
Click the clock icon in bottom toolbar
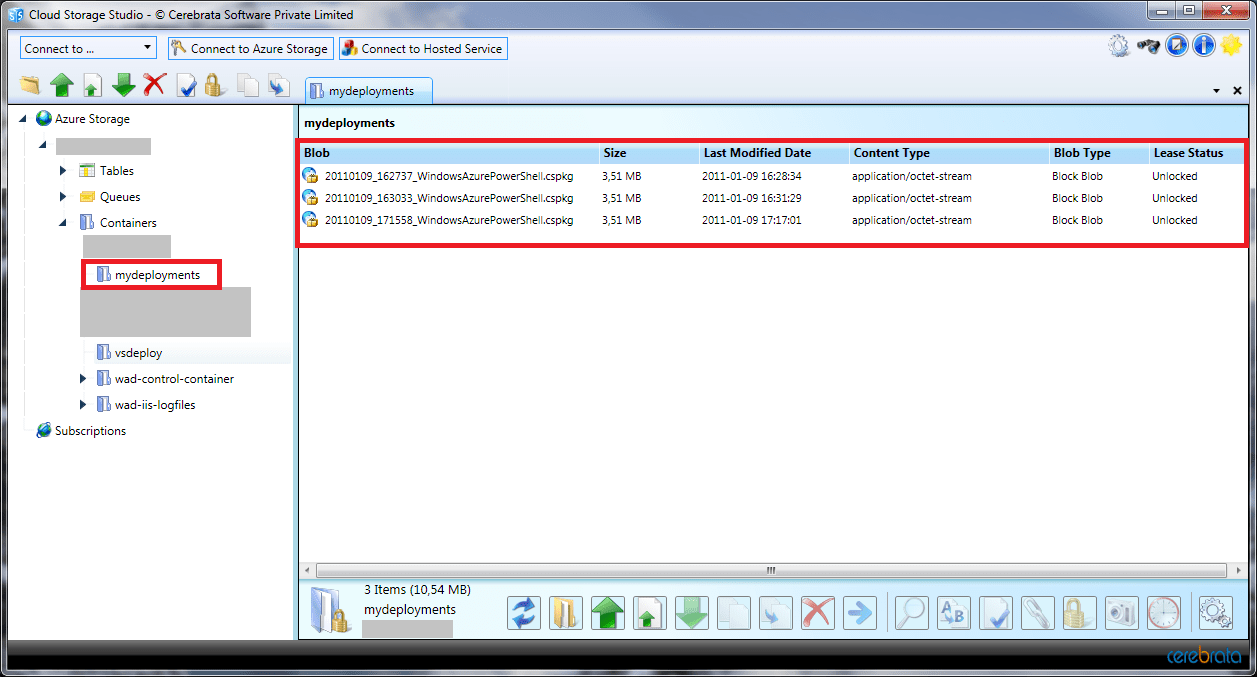pyautogui.click(x=1163, y=612)
